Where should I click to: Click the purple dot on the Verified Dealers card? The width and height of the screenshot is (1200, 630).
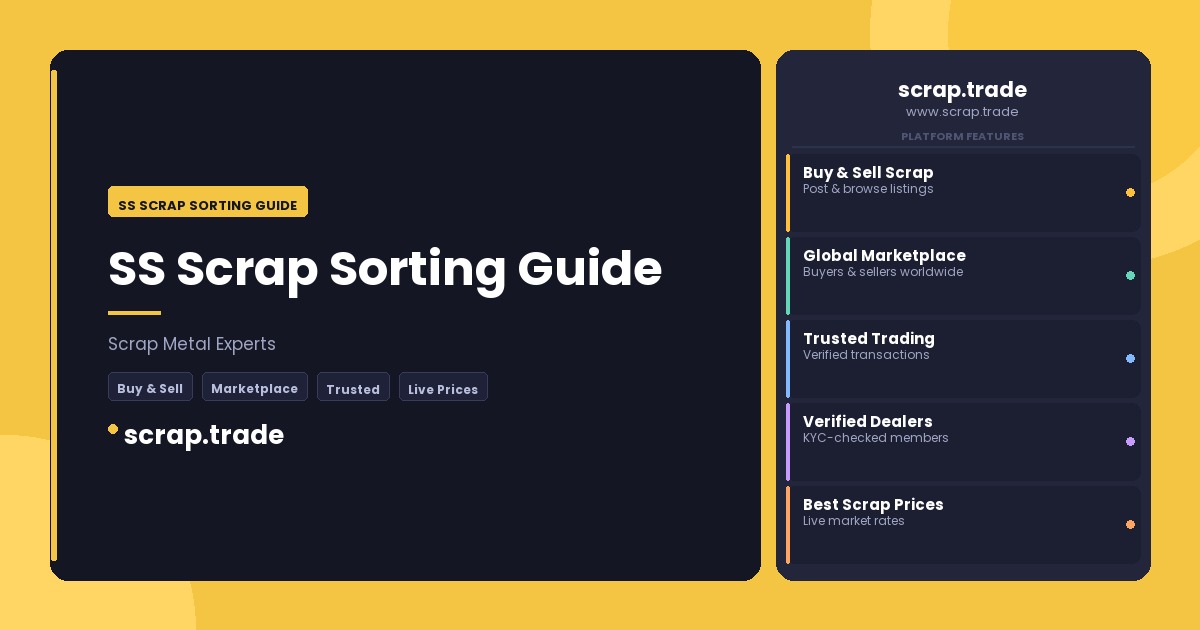click(x=1130, y=441)
